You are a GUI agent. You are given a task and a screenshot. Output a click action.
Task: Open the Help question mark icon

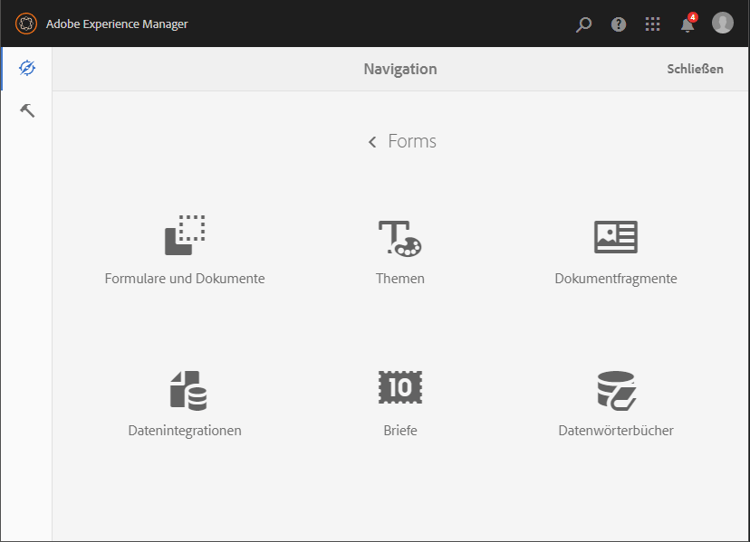point(618,24)
